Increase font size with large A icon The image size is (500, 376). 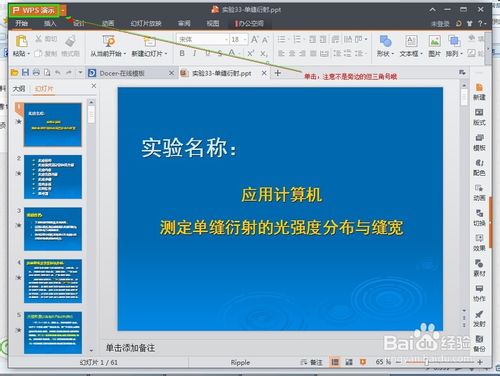click(254, 39)
